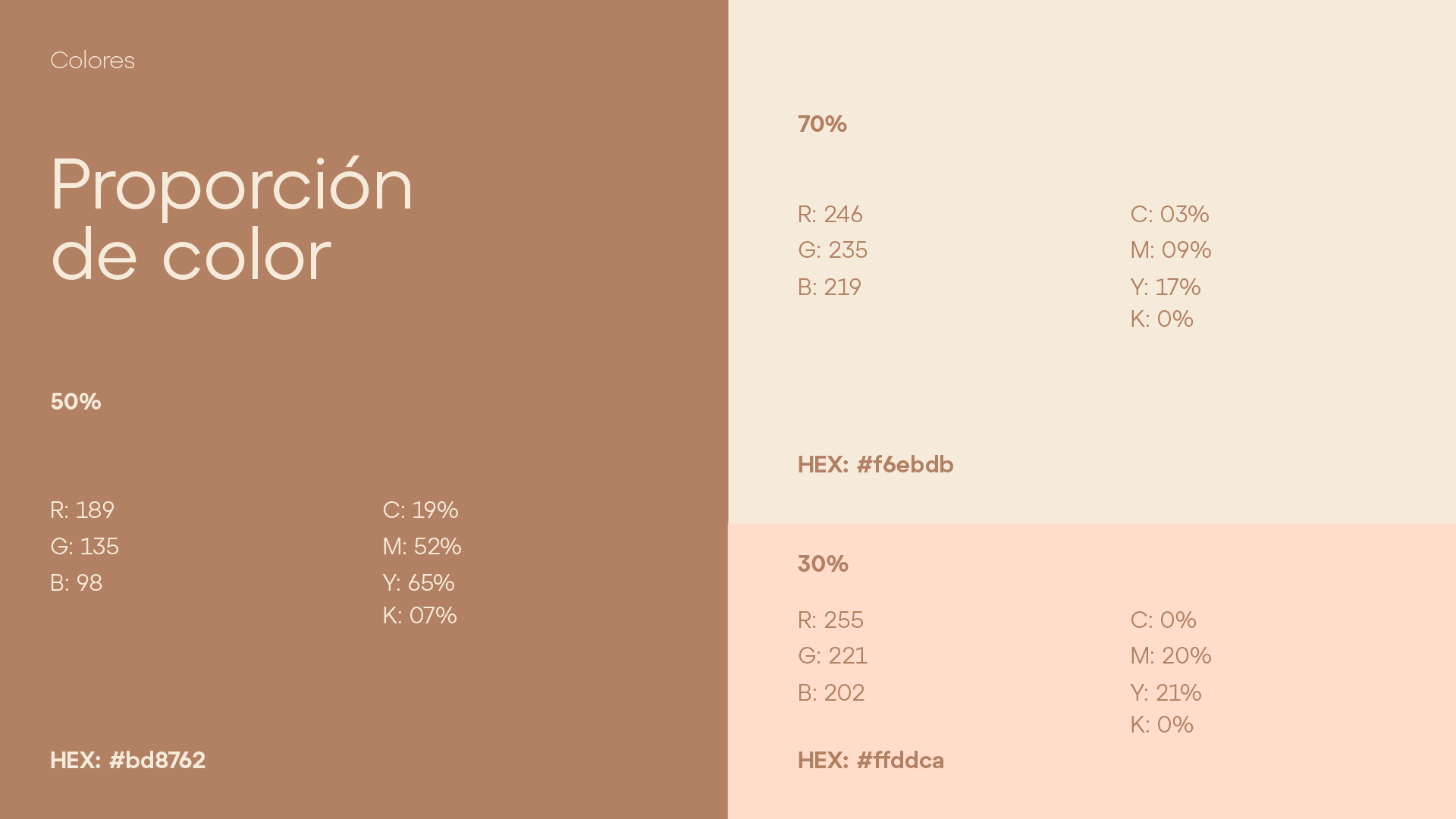Viewport: 1456px width, 819px height.
Task: Select the 50% proportion label
Action: [76, 402]
